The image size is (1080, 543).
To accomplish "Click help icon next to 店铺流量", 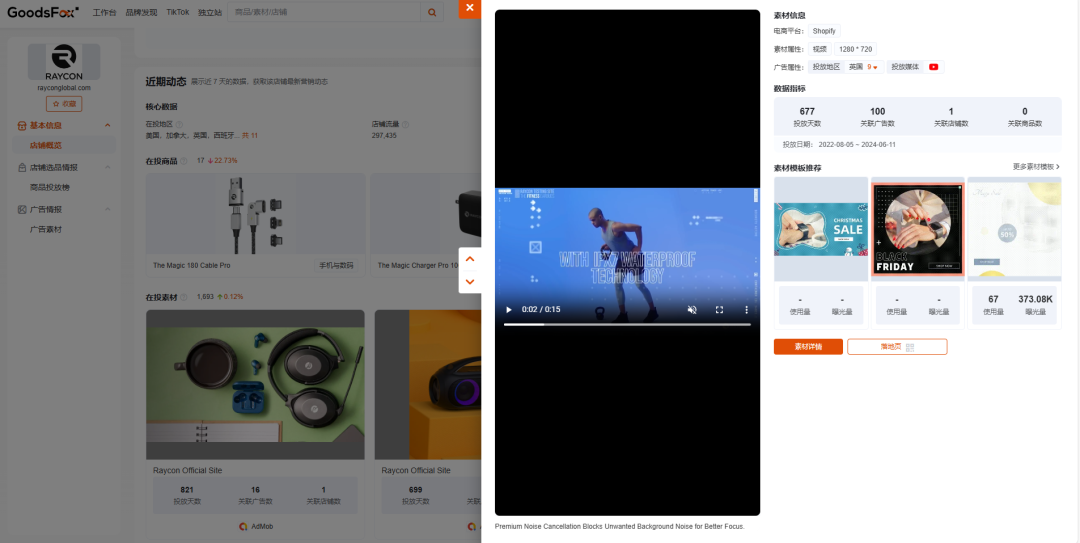I will coord(405,125).
